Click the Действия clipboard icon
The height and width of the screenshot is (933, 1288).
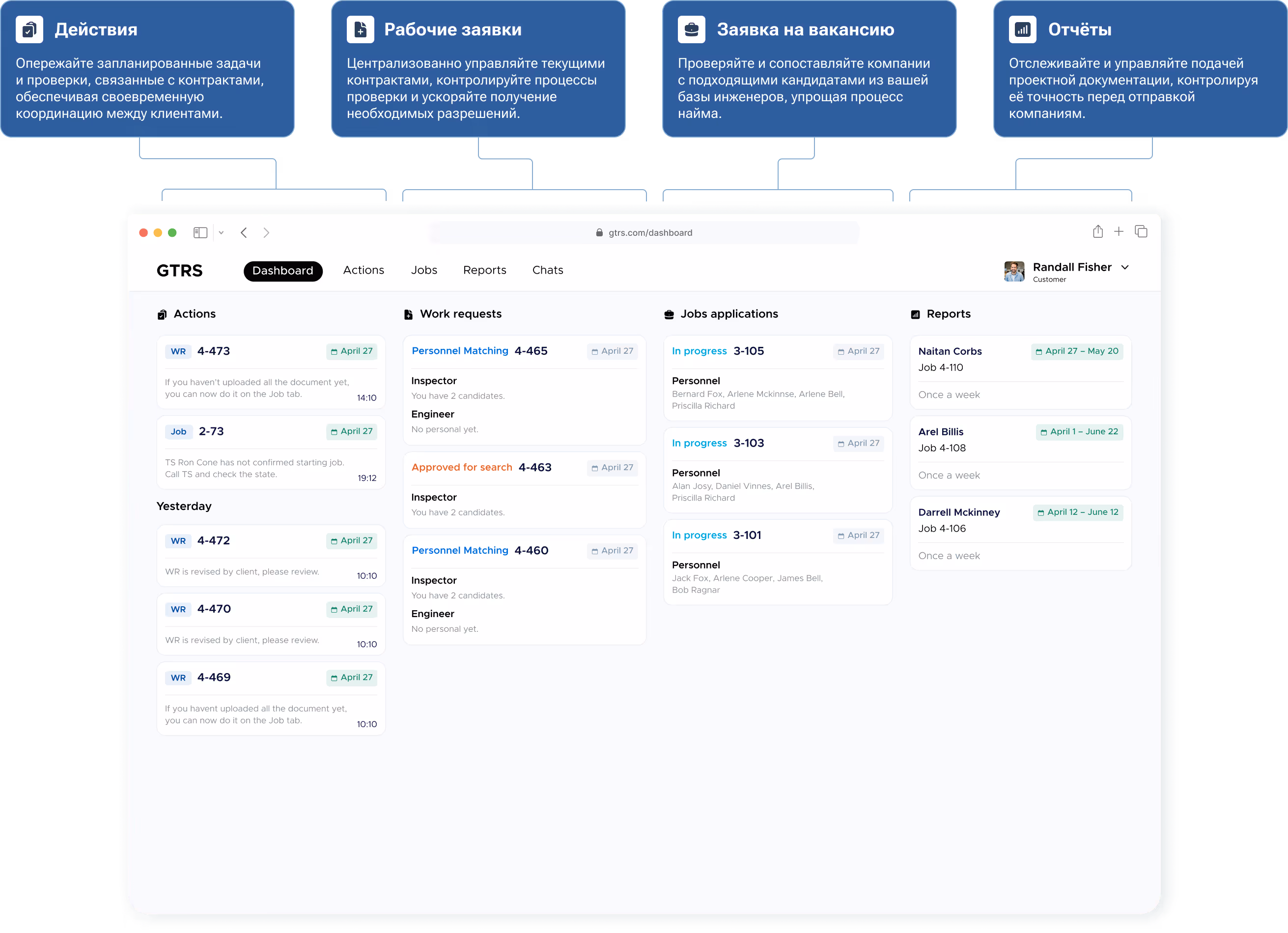click(x=29, y=29)
